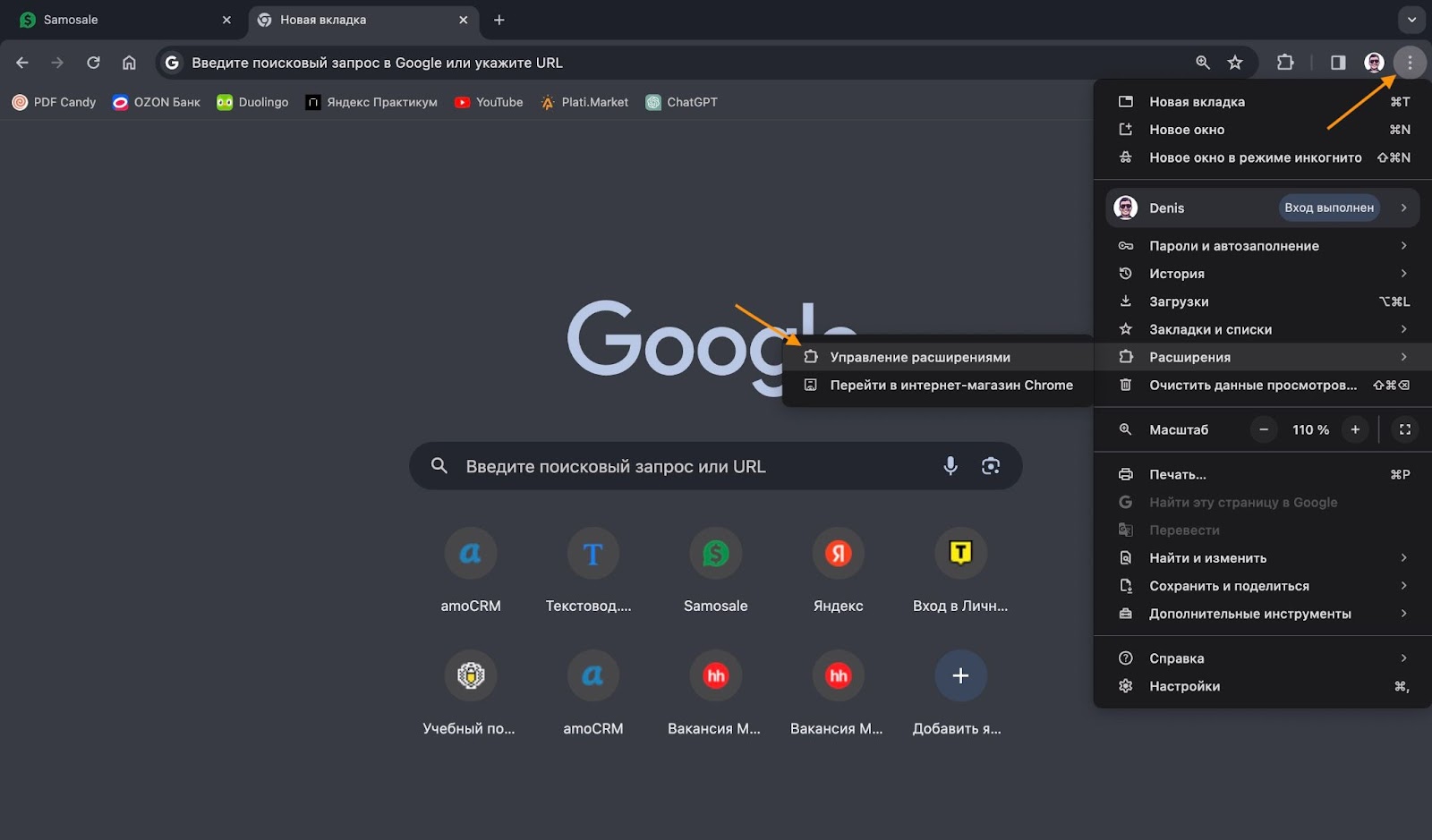The width and height of the screenshot is (1432, 840).
Task: Close the Новая вкладка tab
Action: pos(463,20)
